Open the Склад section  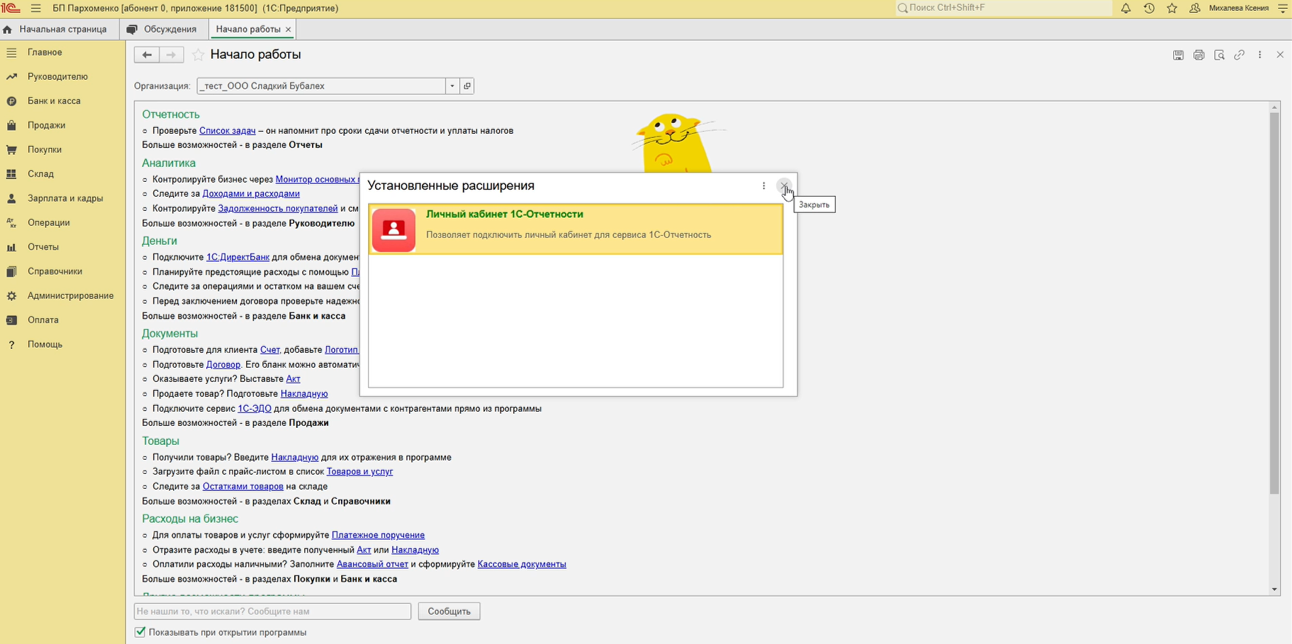tap(41, 174)
